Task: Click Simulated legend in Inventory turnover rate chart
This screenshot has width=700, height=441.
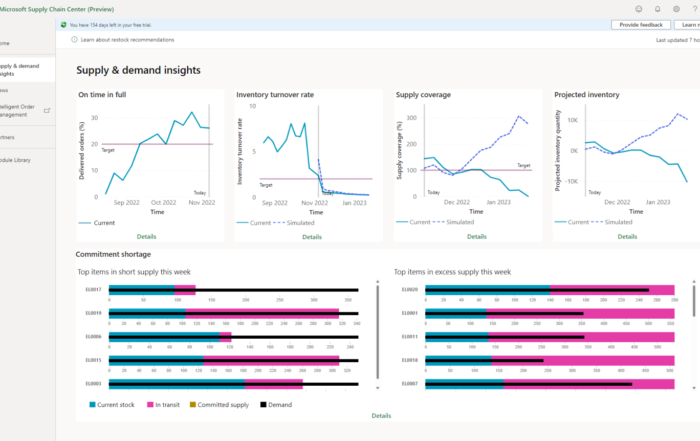Action: (293, 223)
